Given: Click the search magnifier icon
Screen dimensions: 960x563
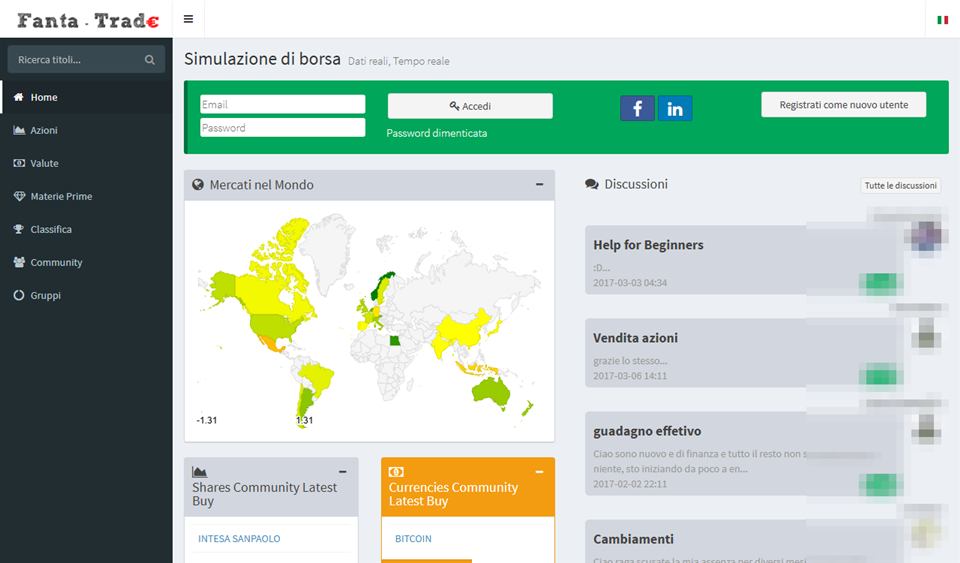Looking at the screenshot, I should click(149, 60).
